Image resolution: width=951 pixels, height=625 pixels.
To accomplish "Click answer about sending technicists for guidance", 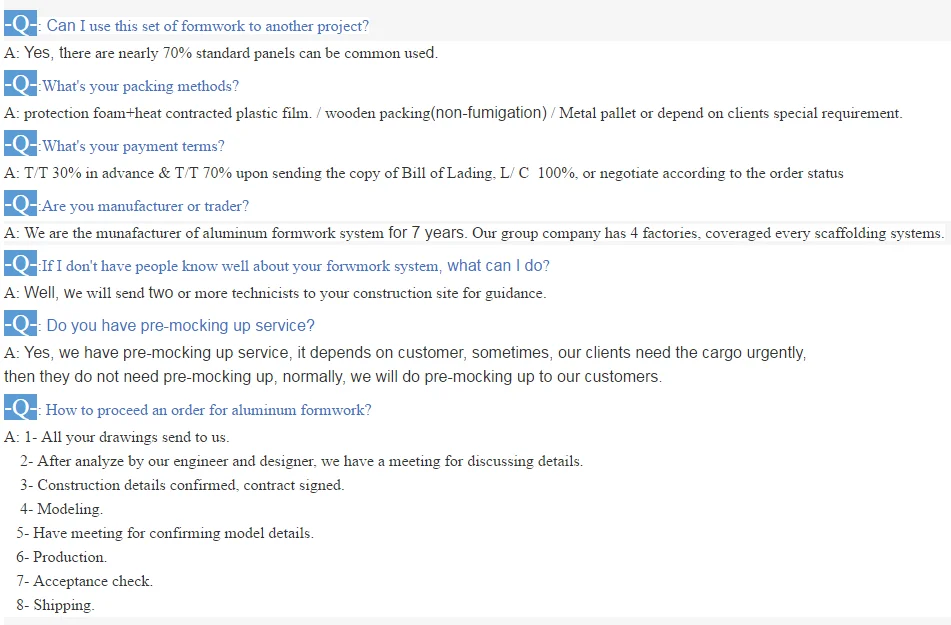I will (275, 294).
